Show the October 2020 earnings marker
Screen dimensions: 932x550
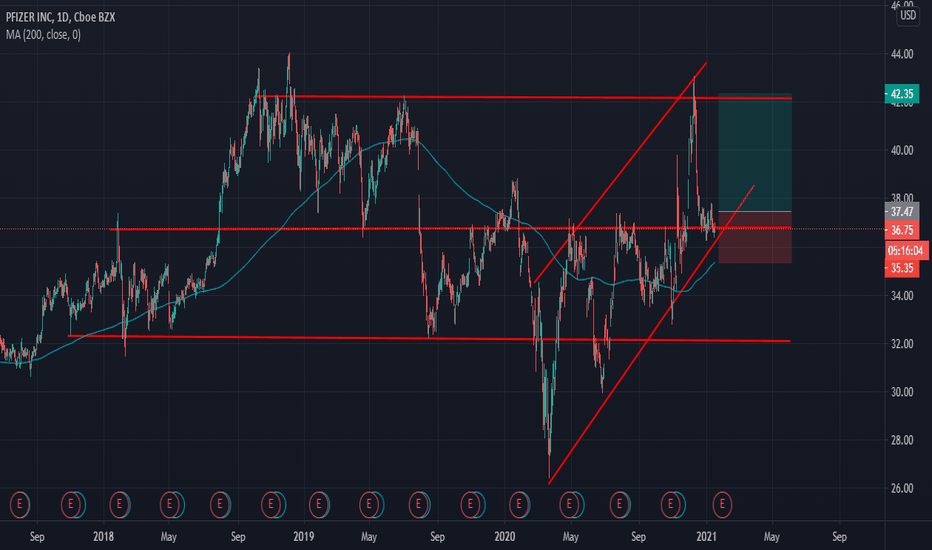(x=671, y=505)
